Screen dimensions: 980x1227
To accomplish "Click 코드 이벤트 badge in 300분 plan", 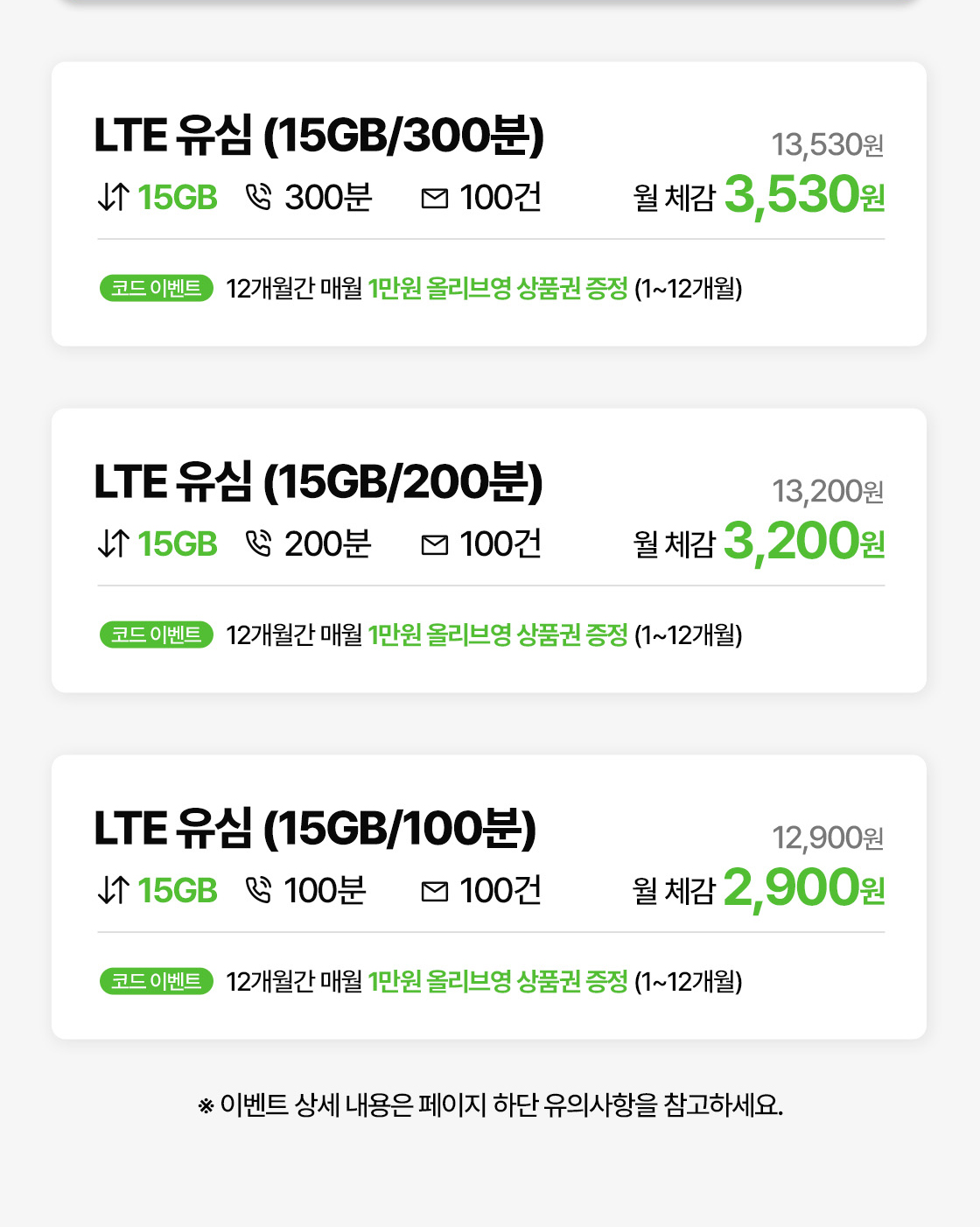I will pyautogui.click(x=157, y=288).
